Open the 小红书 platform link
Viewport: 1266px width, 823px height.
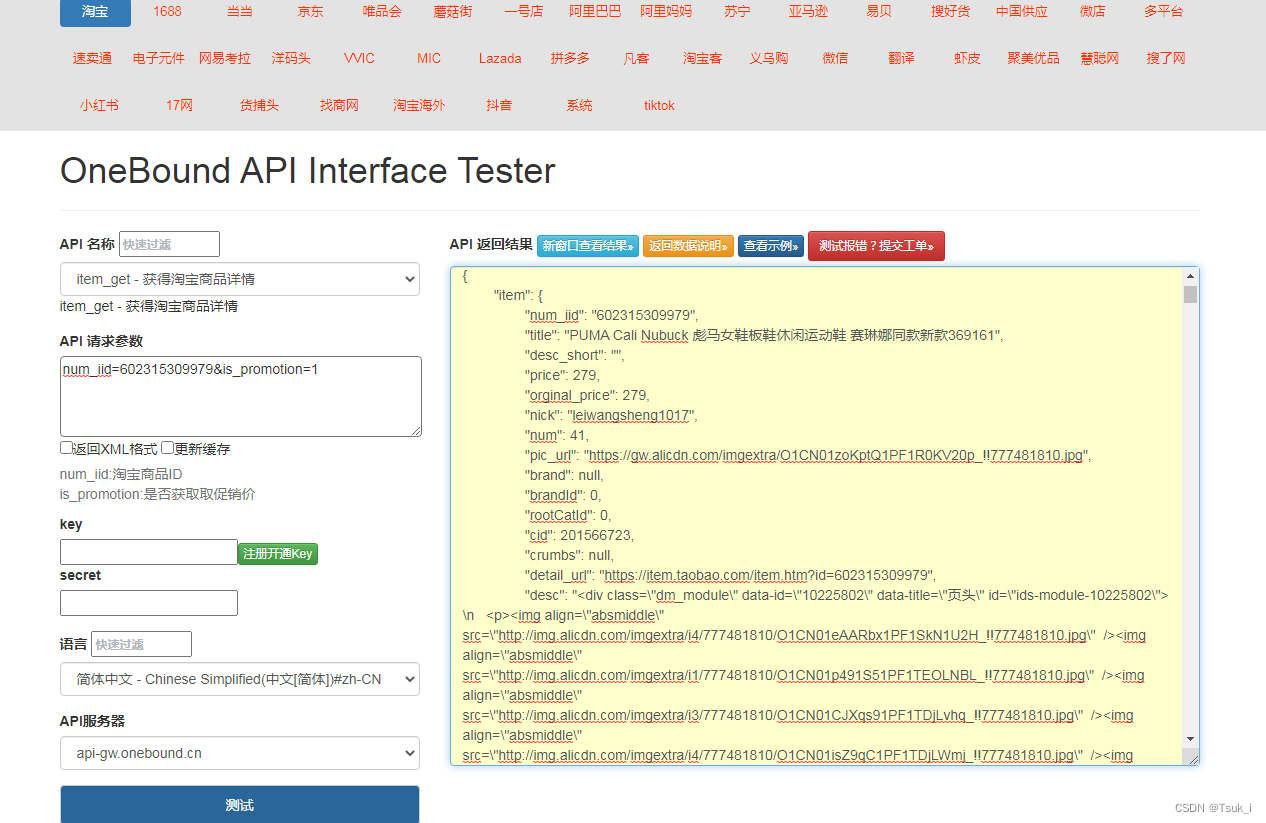[x=99, y=105]
